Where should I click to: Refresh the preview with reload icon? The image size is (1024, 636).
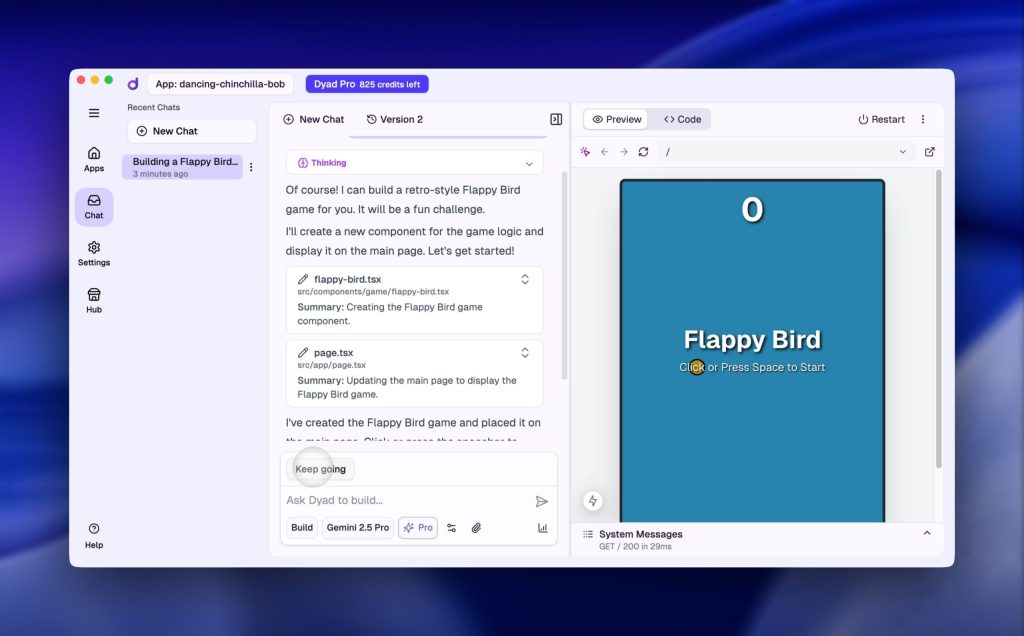click(x=643, y=152)
